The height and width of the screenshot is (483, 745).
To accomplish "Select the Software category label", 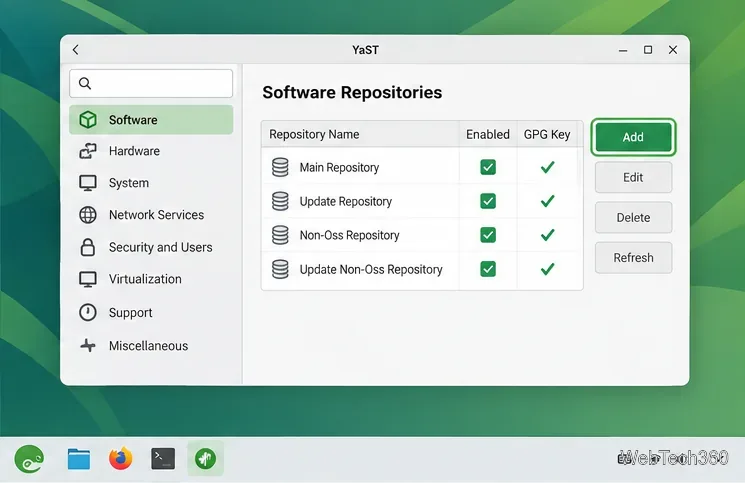I will pyautogui.click(x=133, y=120).
